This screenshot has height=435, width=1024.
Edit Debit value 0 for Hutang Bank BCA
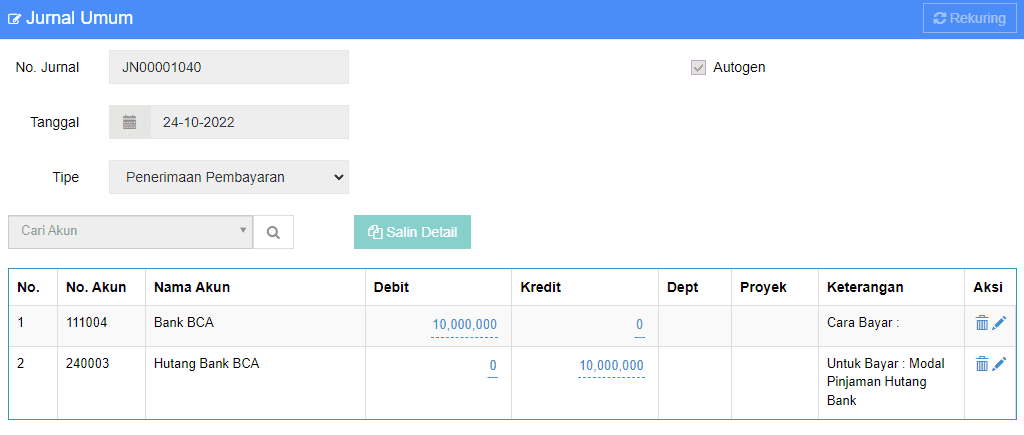[493, 366]
